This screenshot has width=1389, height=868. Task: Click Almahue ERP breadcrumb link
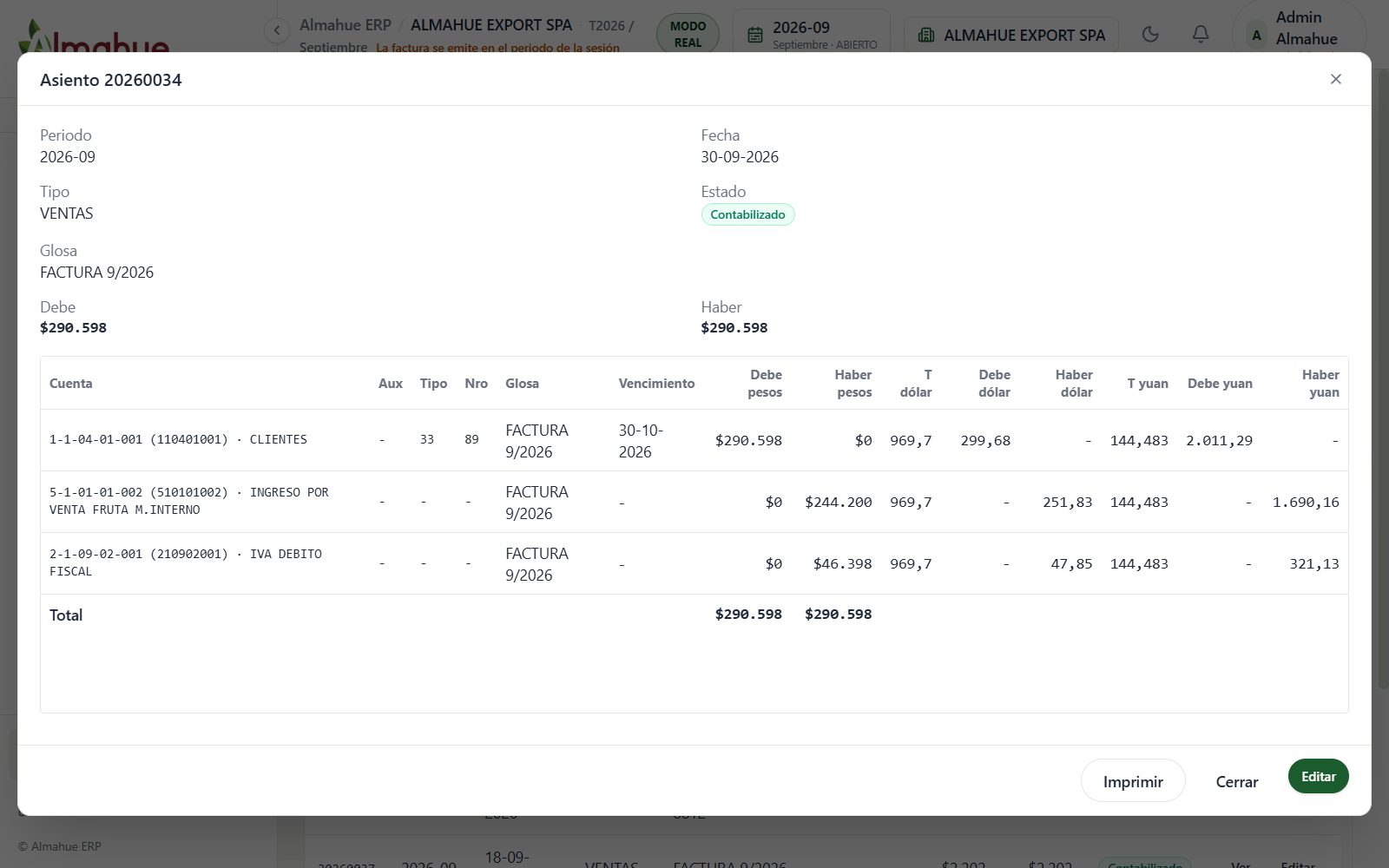(346, 25)
